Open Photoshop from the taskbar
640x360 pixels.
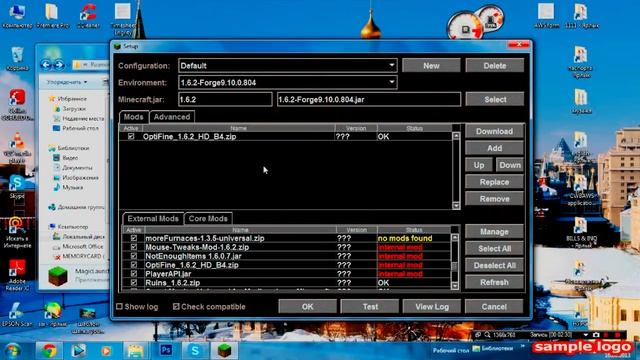tap(166, 350)
